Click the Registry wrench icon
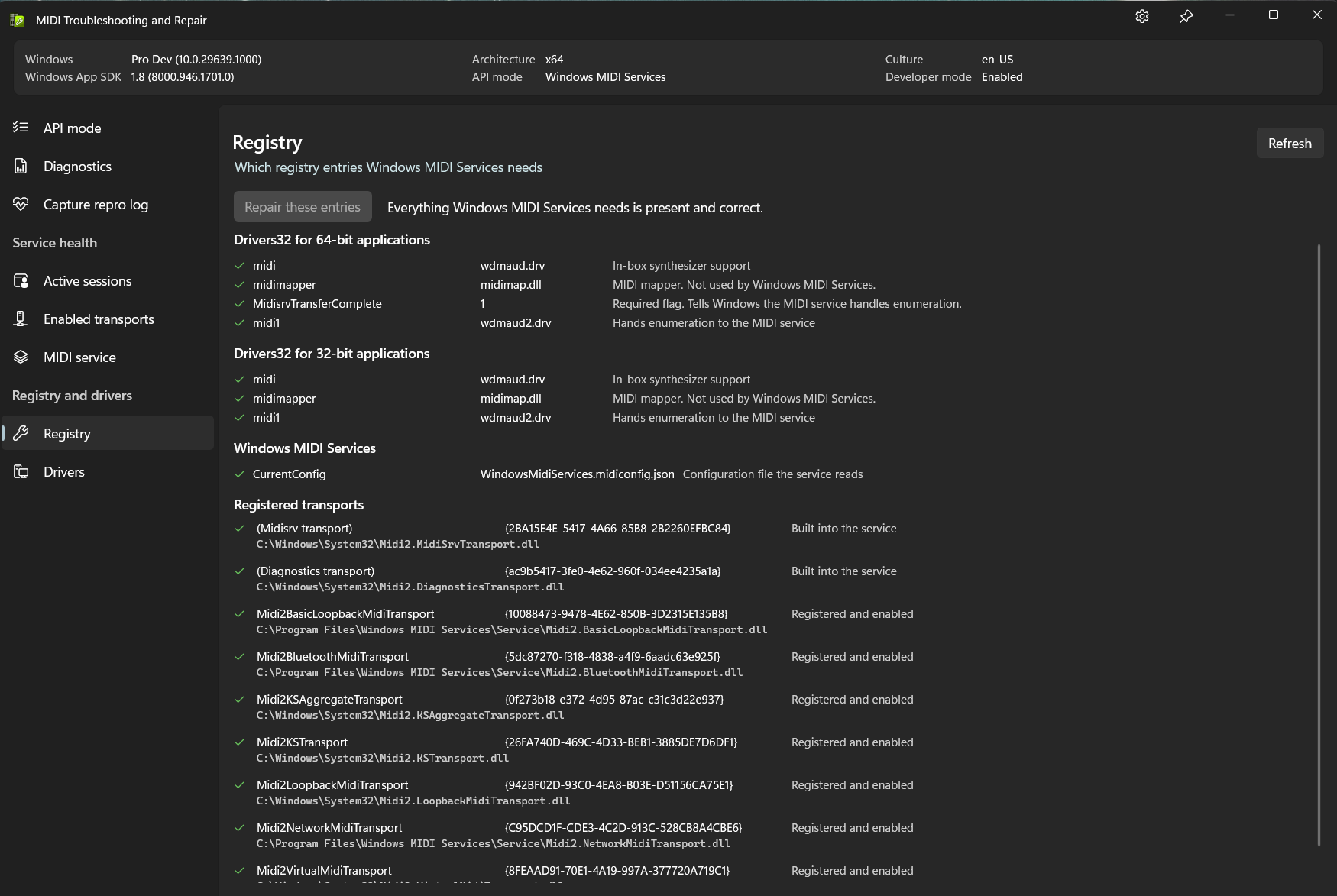This screenshot has width=1337, height=896. click(x=21, y=433)
